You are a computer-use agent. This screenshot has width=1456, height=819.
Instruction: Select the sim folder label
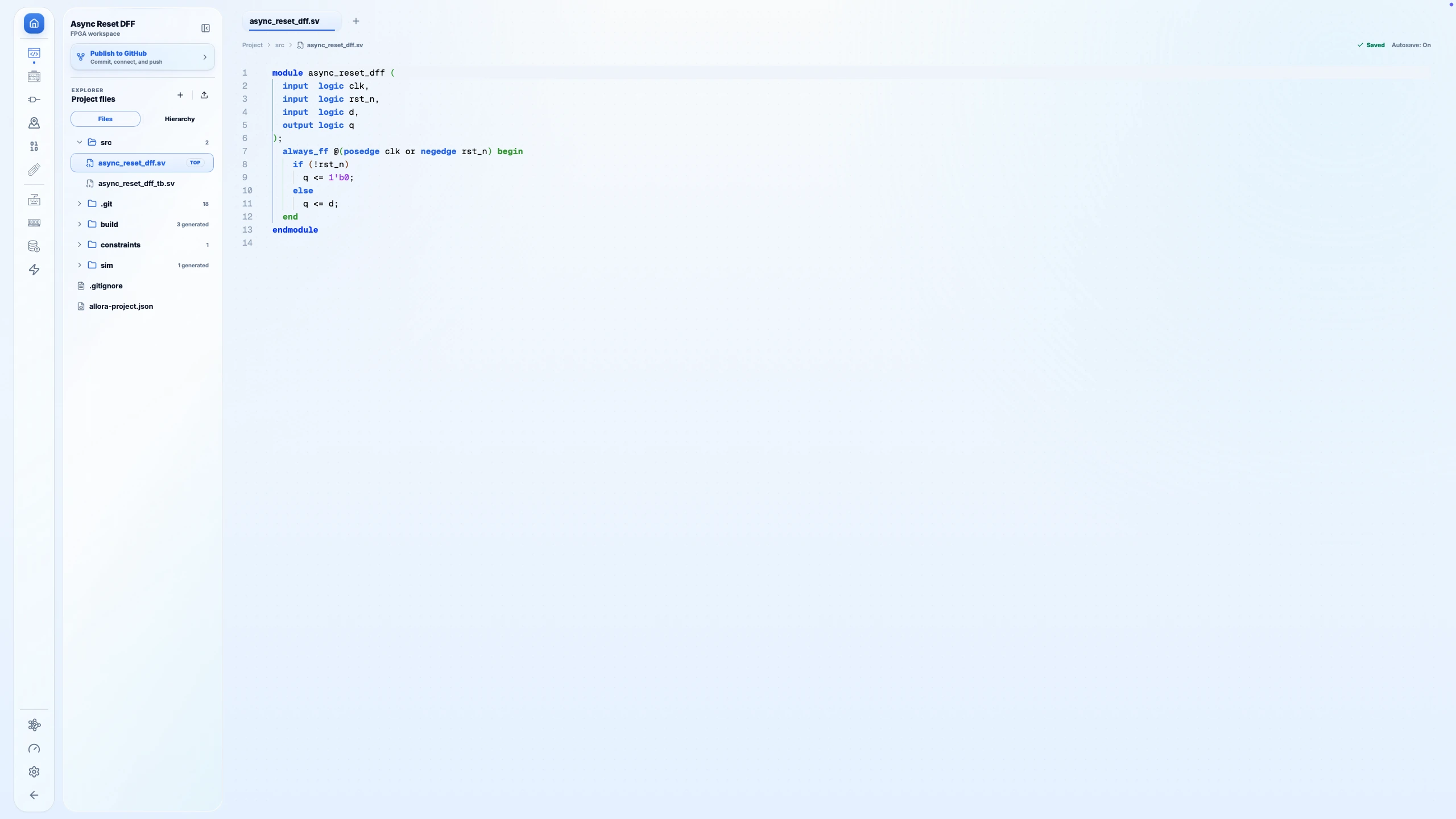point(107,265)
